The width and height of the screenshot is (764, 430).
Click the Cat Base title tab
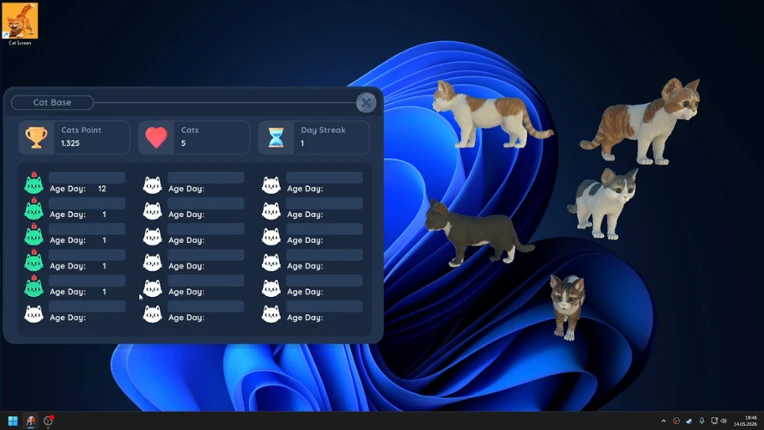[x=52, y=102]
